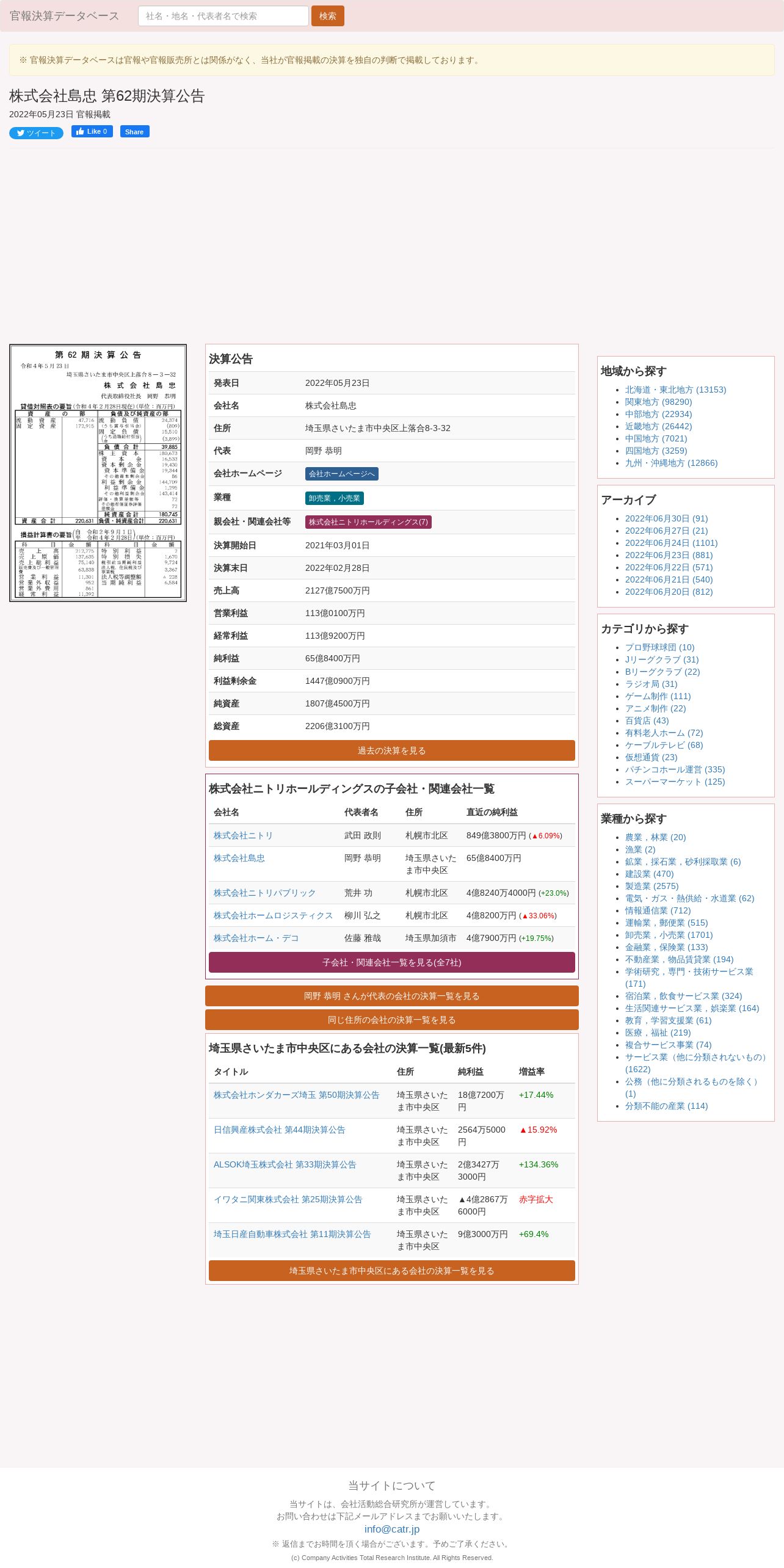View 岡野 恭明 representative's companies list button
This screenshot has height=1568, width=784.
click(392, 996)
